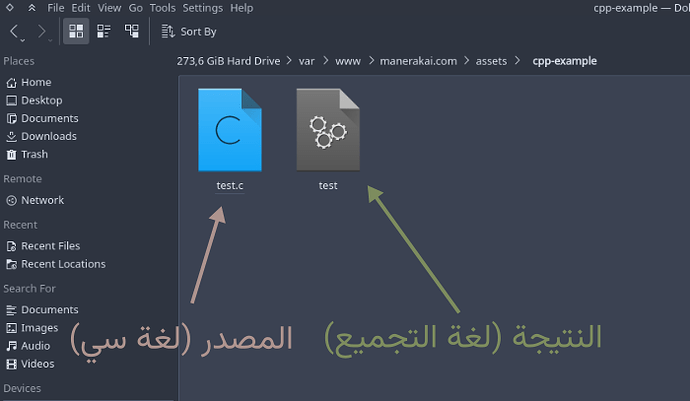Go forward in folder history
The height and width of the screenshot is (401, 690).
43,32
